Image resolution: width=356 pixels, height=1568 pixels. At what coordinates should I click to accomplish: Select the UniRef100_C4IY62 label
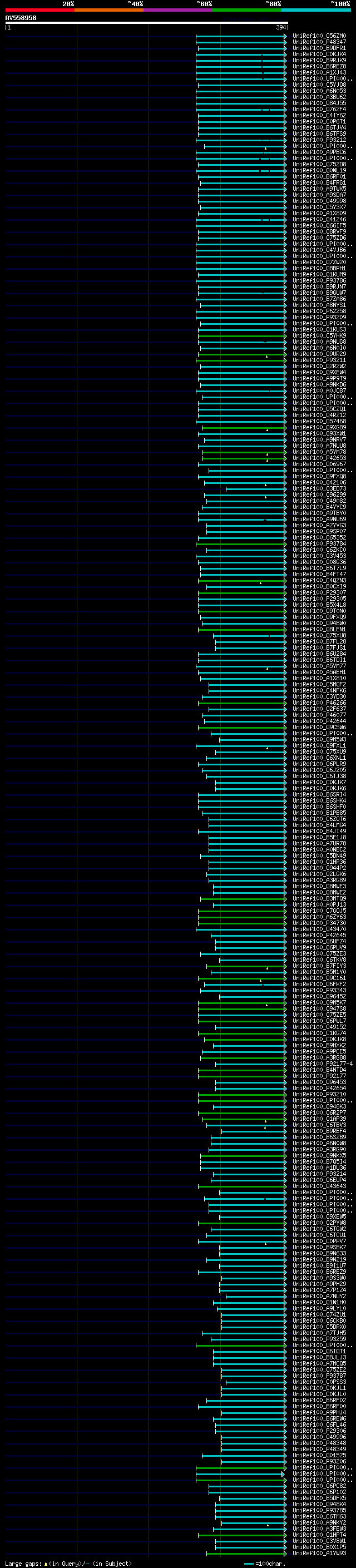click(x=319, y=115)
